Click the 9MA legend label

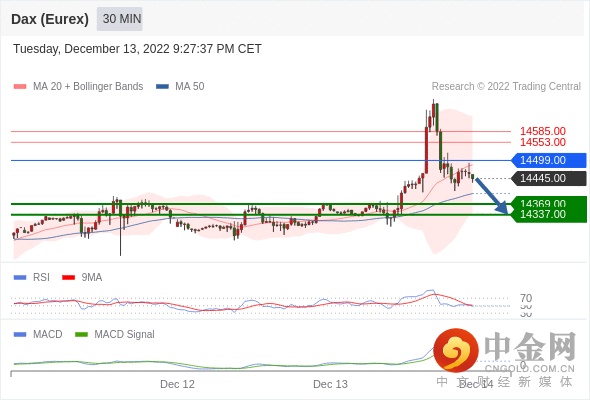[92, 278]
